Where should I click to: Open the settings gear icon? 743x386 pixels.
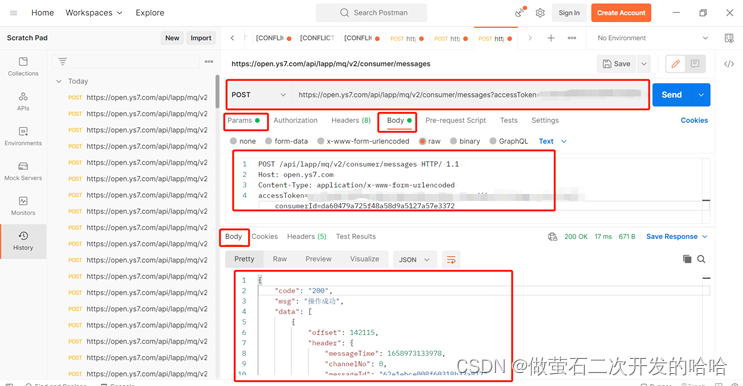[540, 13]
